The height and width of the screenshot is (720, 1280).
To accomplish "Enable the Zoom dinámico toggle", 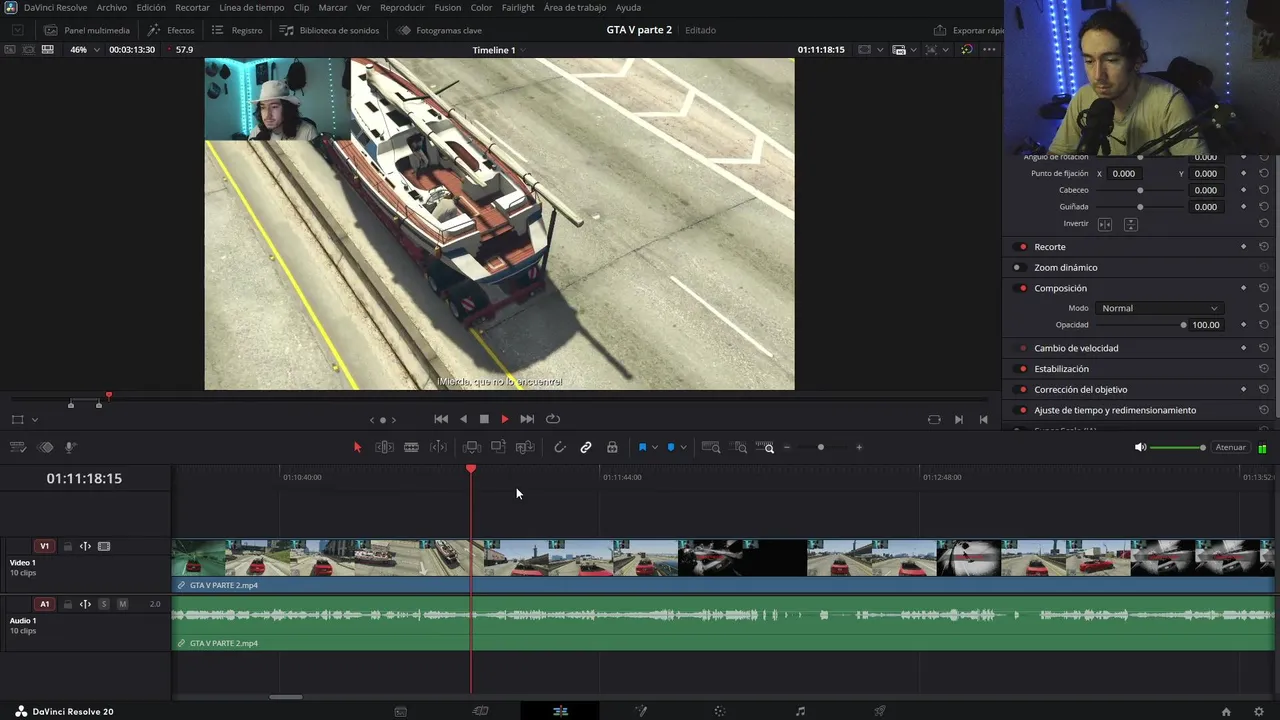I will 1018,268.
